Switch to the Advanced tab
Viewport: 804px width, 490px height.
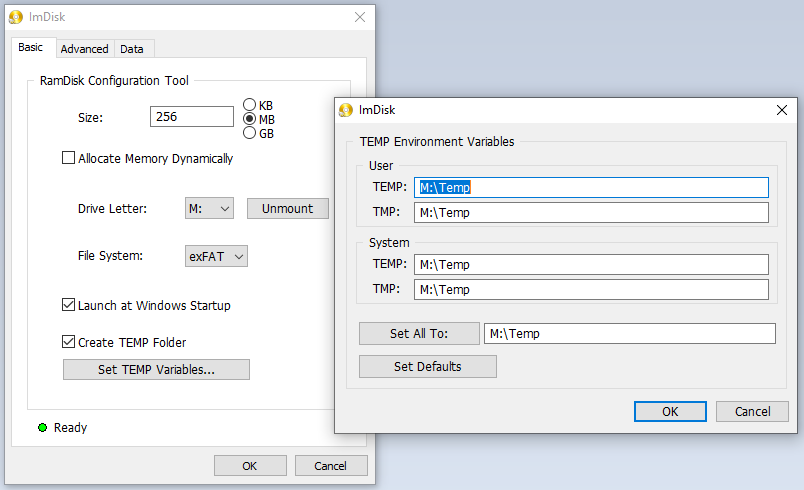coord(85,49)
